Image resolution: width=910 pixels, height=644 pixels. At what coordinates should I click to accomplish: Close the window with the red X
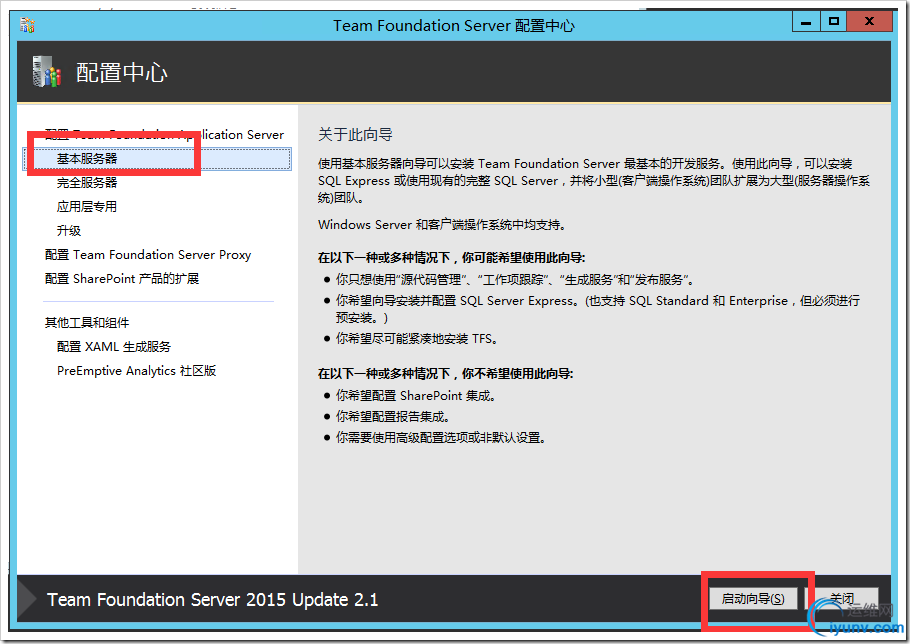click(x=869, y=22)
